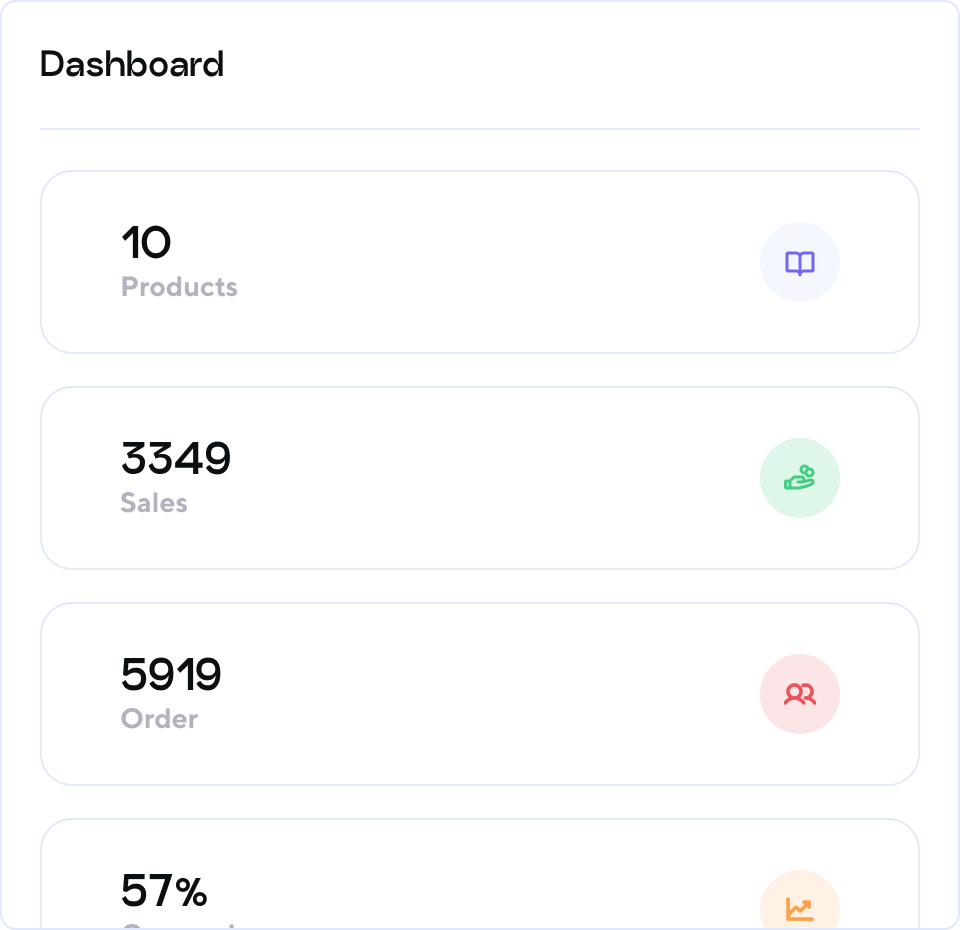Click the purple book icon on Products card

[x=800, y=262]
